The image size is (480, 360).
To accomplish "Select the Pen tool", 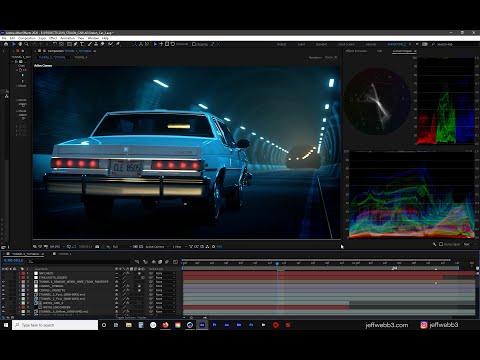I will point(76,44).
